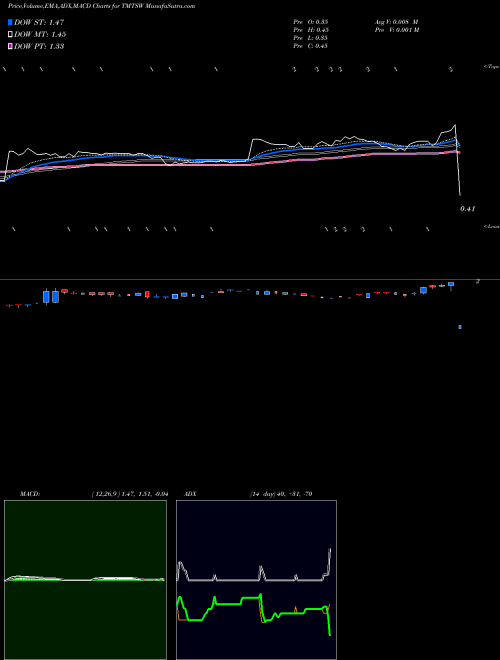Image resolution: width=500 pixels, height=660 pixels.
Task: Click inside the dark blue ADX chart panel
Action: pyautogui.click(x=256, y=580)
